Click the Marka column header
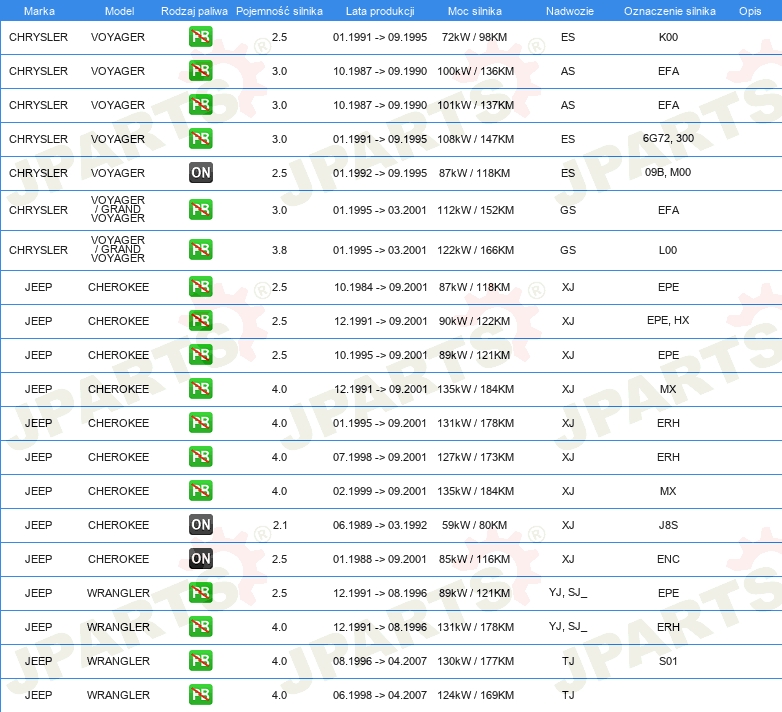 pos(39,11)
